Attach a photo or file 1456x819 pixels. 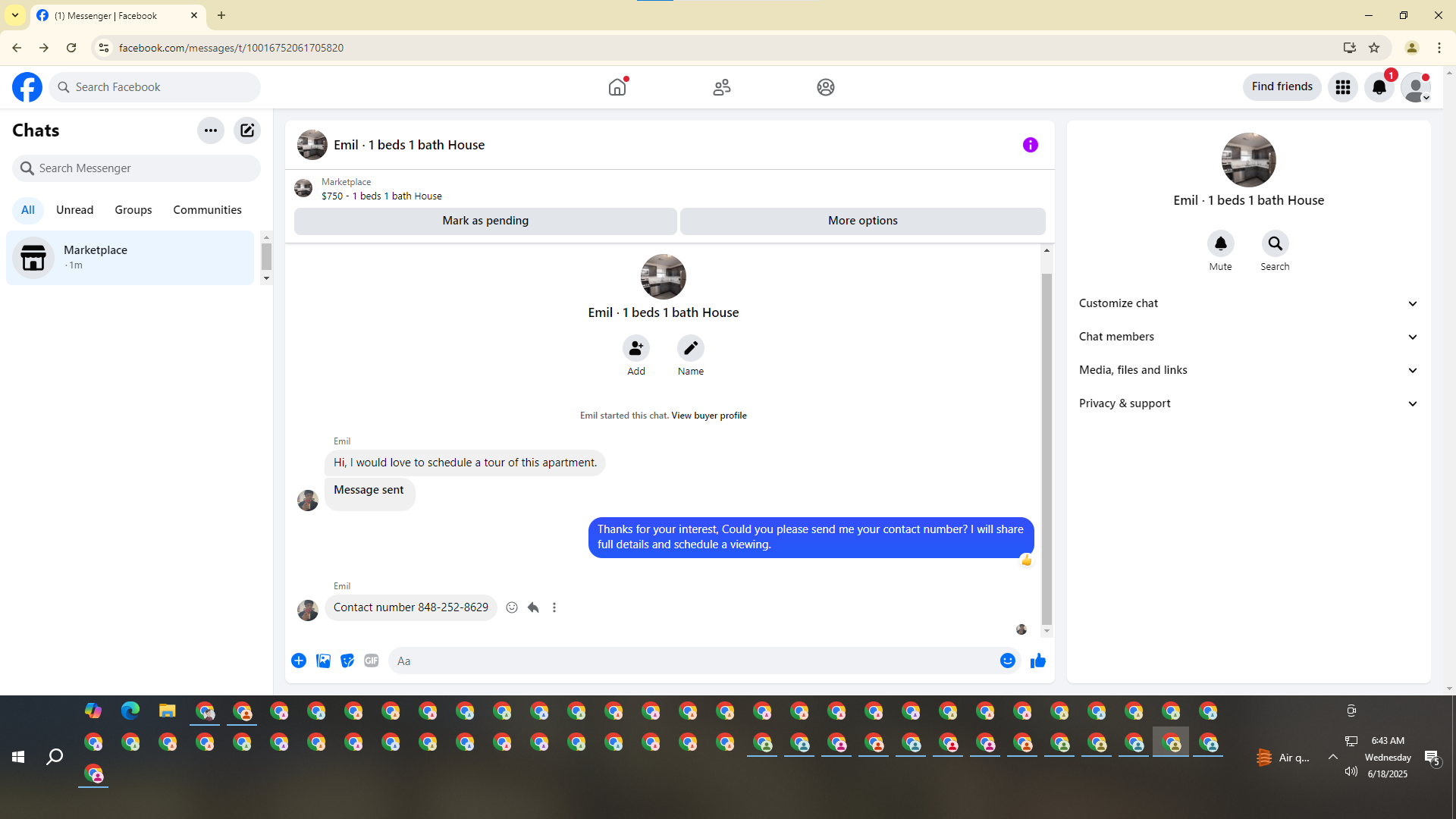tap(323, 661)
